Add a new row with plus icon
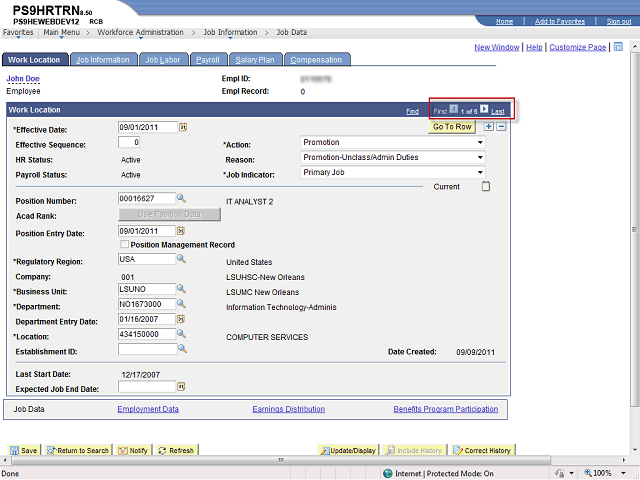 pos(488,127)
